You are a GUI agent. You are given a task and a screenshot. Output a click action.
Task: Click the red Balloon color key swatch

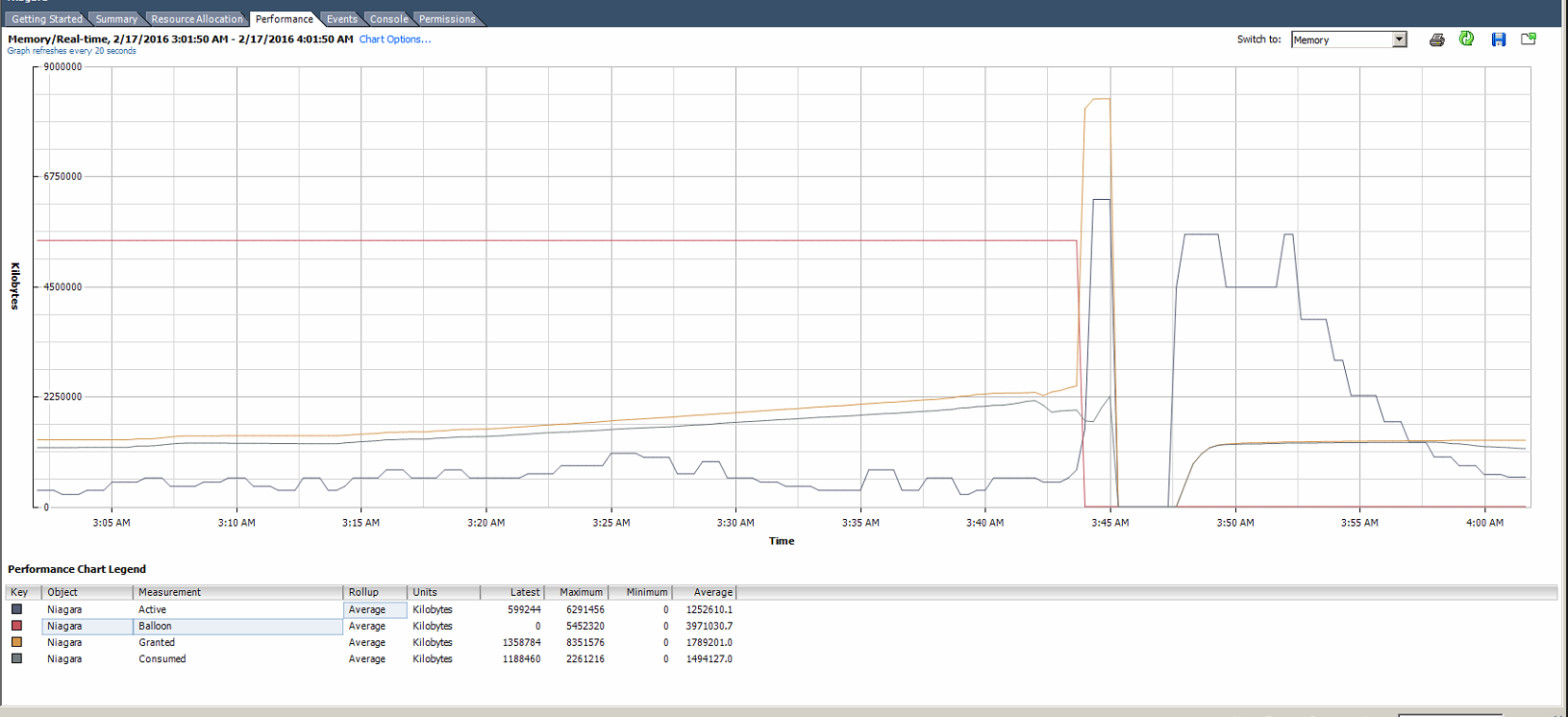click(x=16, y=626)
